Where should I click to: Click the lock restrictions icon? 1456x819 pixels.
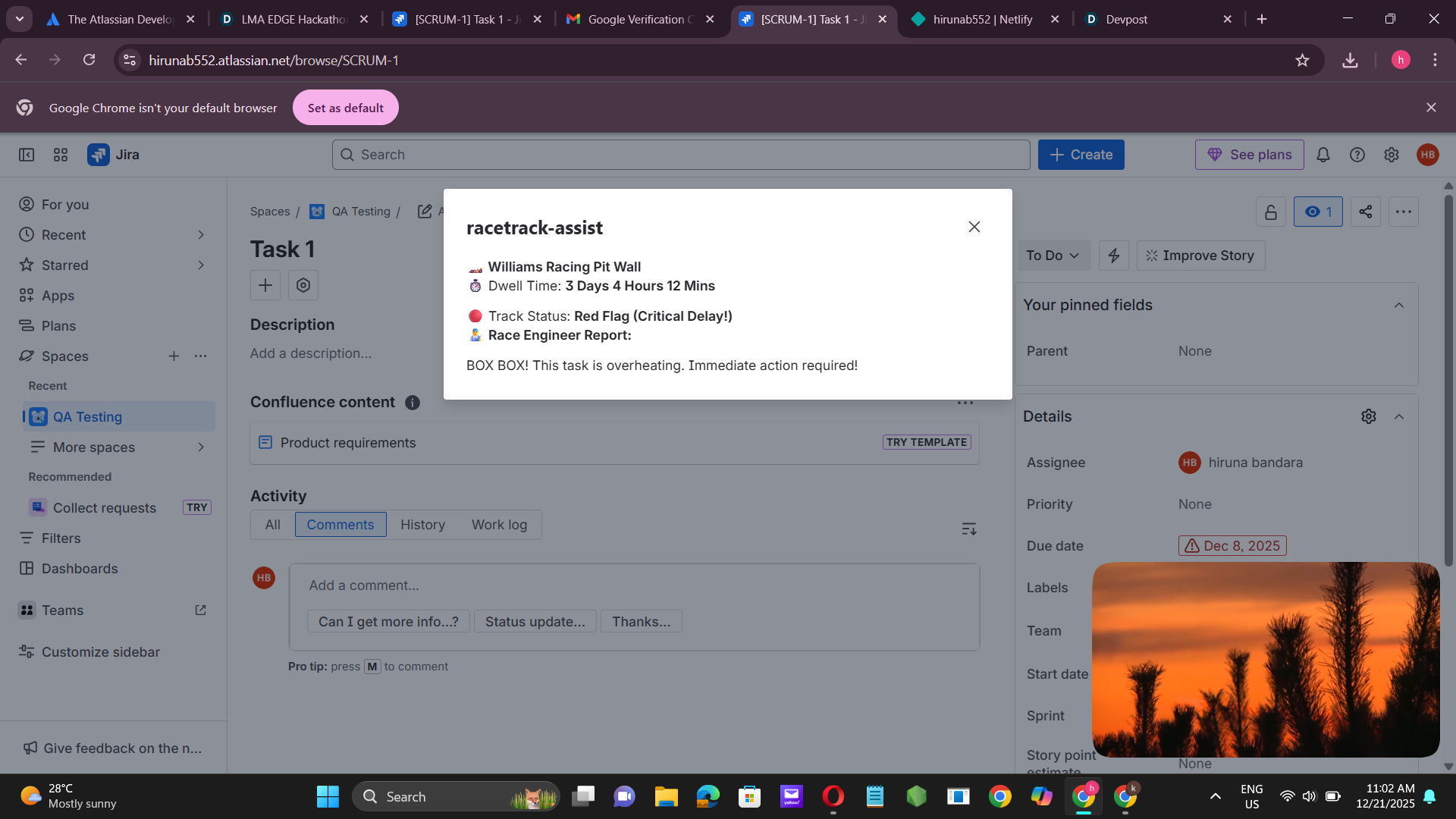tap(1270, 212)
